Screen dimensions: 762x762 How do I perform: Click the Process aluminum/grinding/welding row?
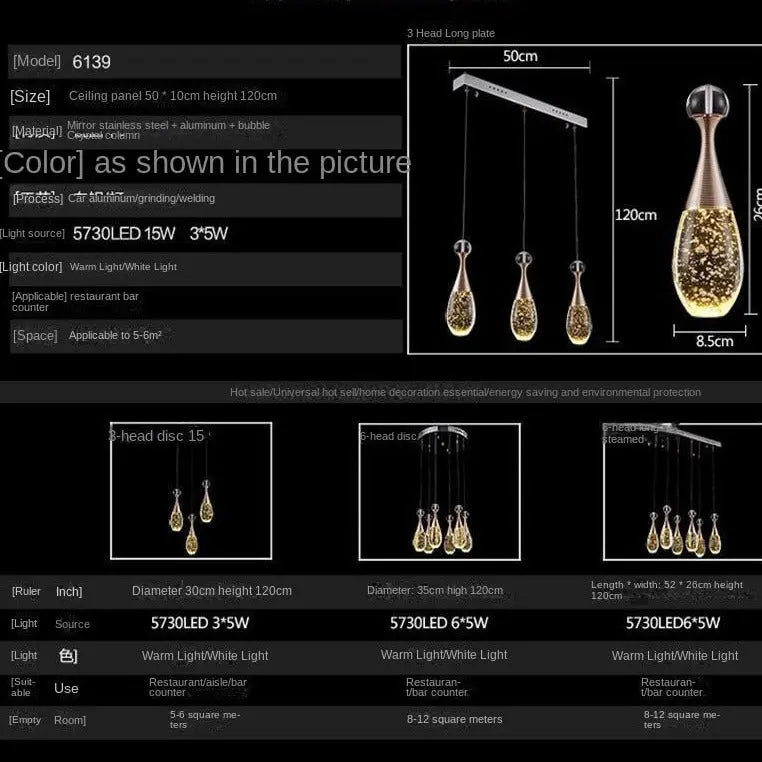(x=141, y=199)
